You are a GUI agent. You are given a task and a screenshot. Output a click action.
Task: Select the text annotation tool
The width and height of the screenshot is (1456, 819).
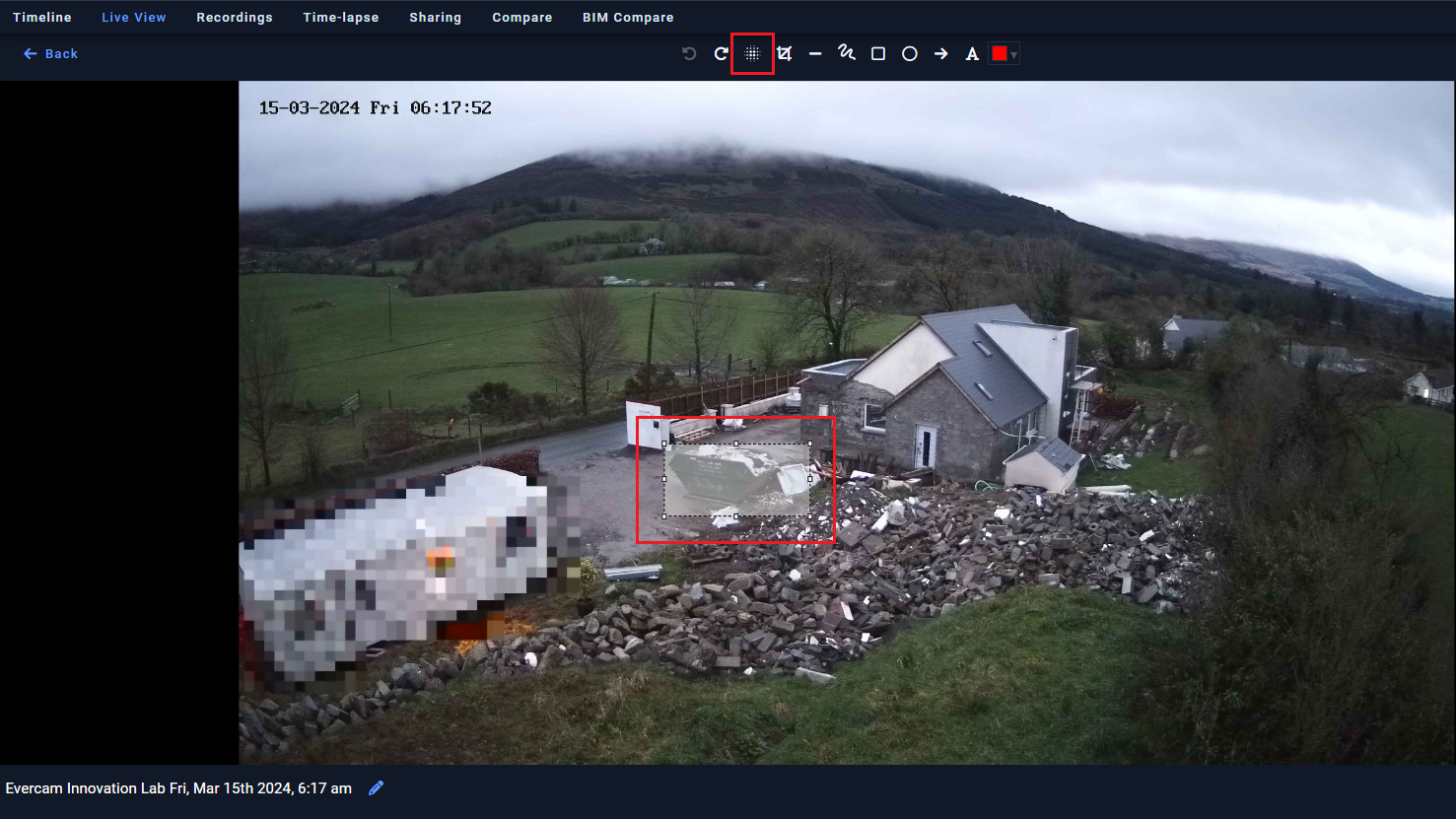[x=971, y=53]
